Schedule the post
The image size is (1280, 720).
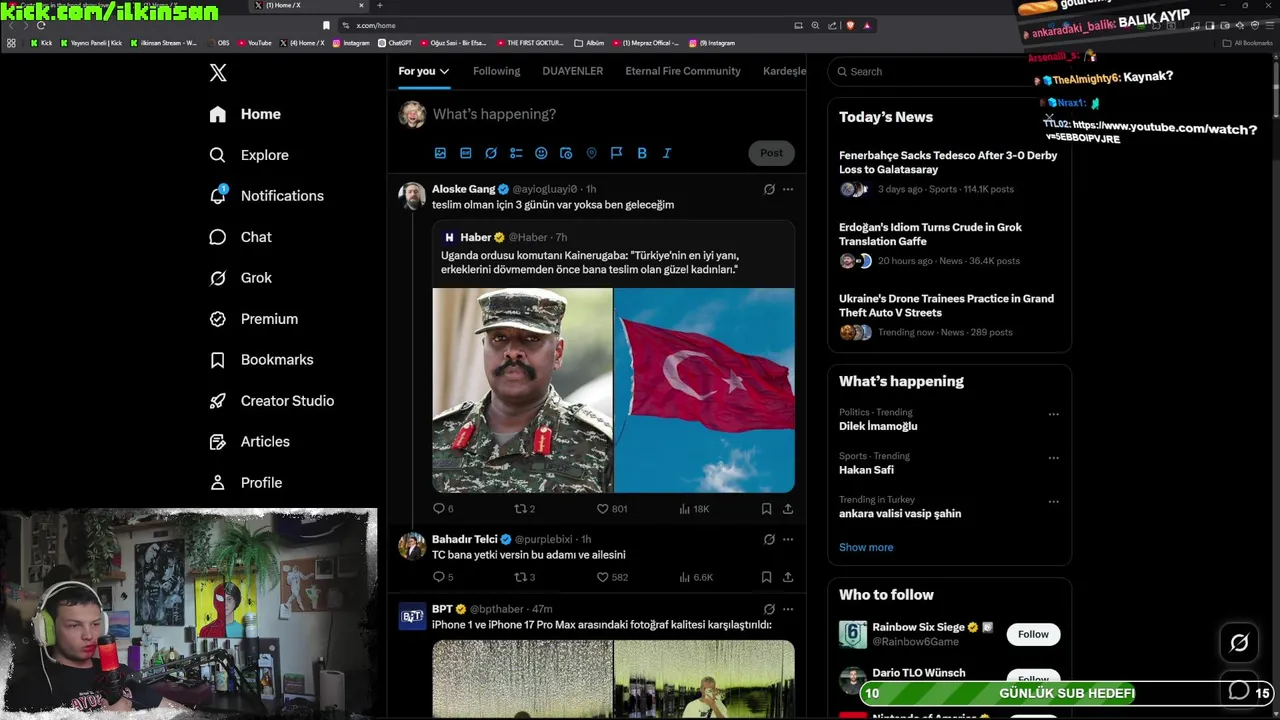click(x=566, y=153)
